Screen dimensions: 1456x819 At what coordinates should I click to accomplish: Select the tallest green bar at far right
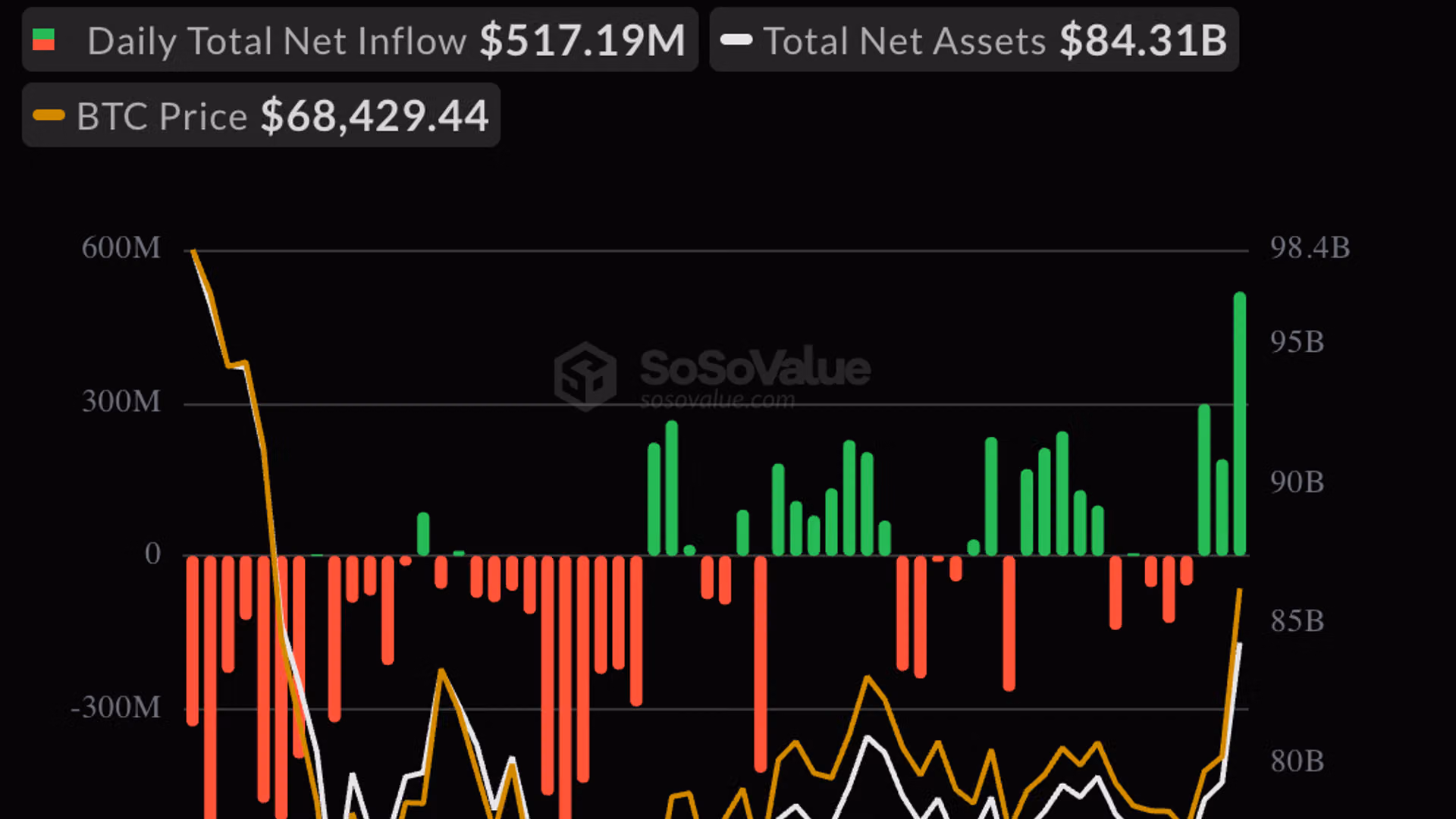1240,424
